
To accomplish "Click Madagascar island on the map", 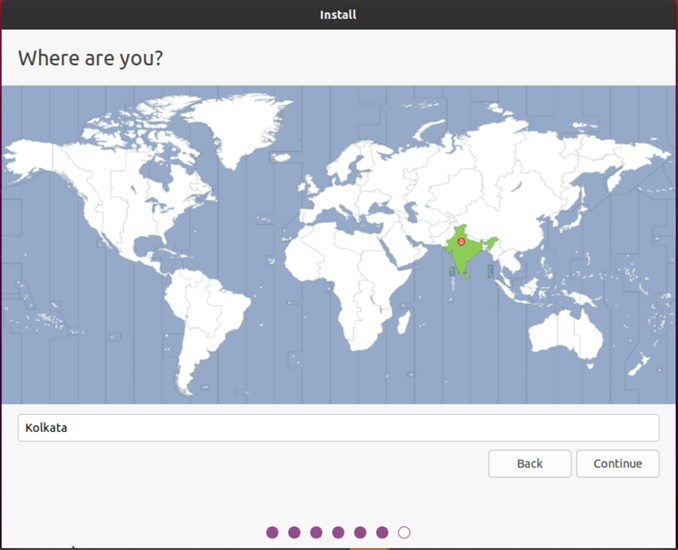I will (x=403, y=323).
